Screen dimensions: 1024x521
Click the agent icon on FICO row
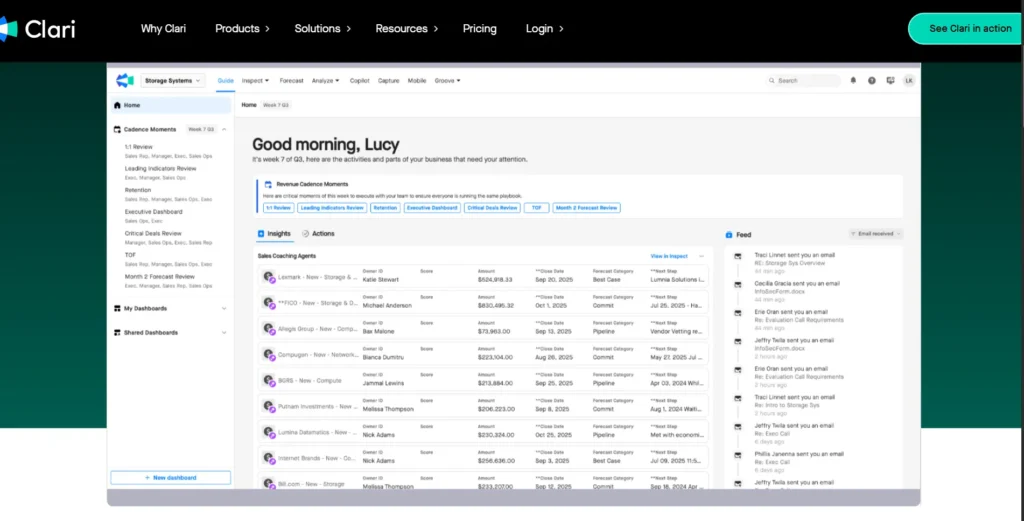(268, 303)
